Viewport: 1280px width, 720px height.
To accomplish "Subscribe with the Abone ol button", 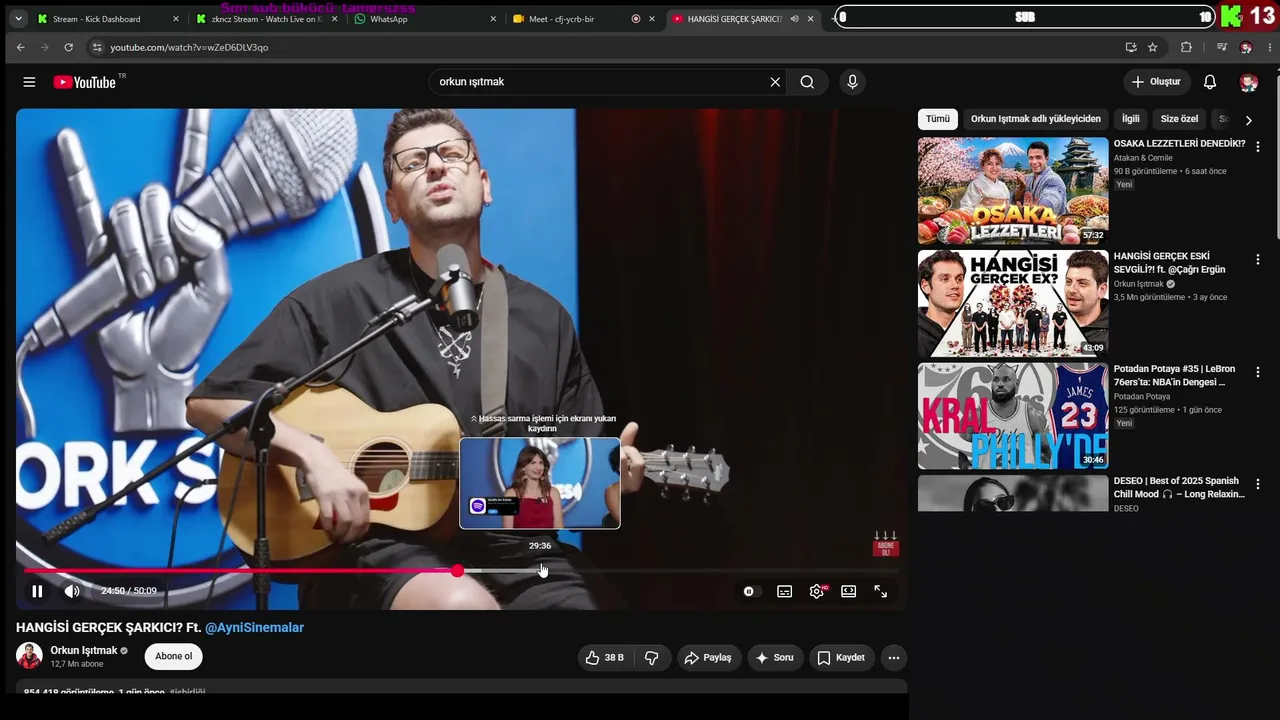I will click(173, 657).
